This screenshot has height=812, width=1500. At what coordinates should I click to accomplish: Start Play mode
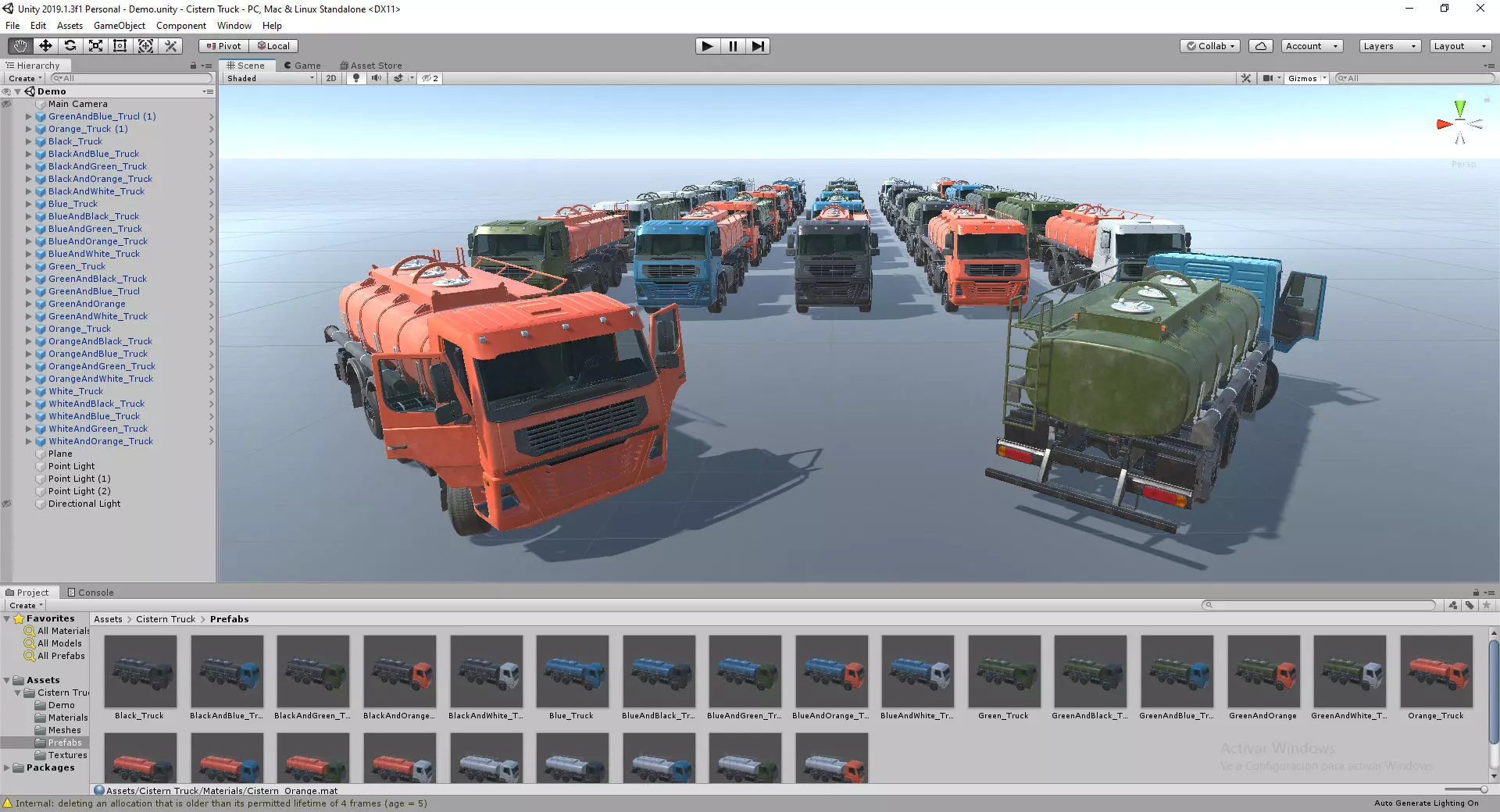(707, 46)
